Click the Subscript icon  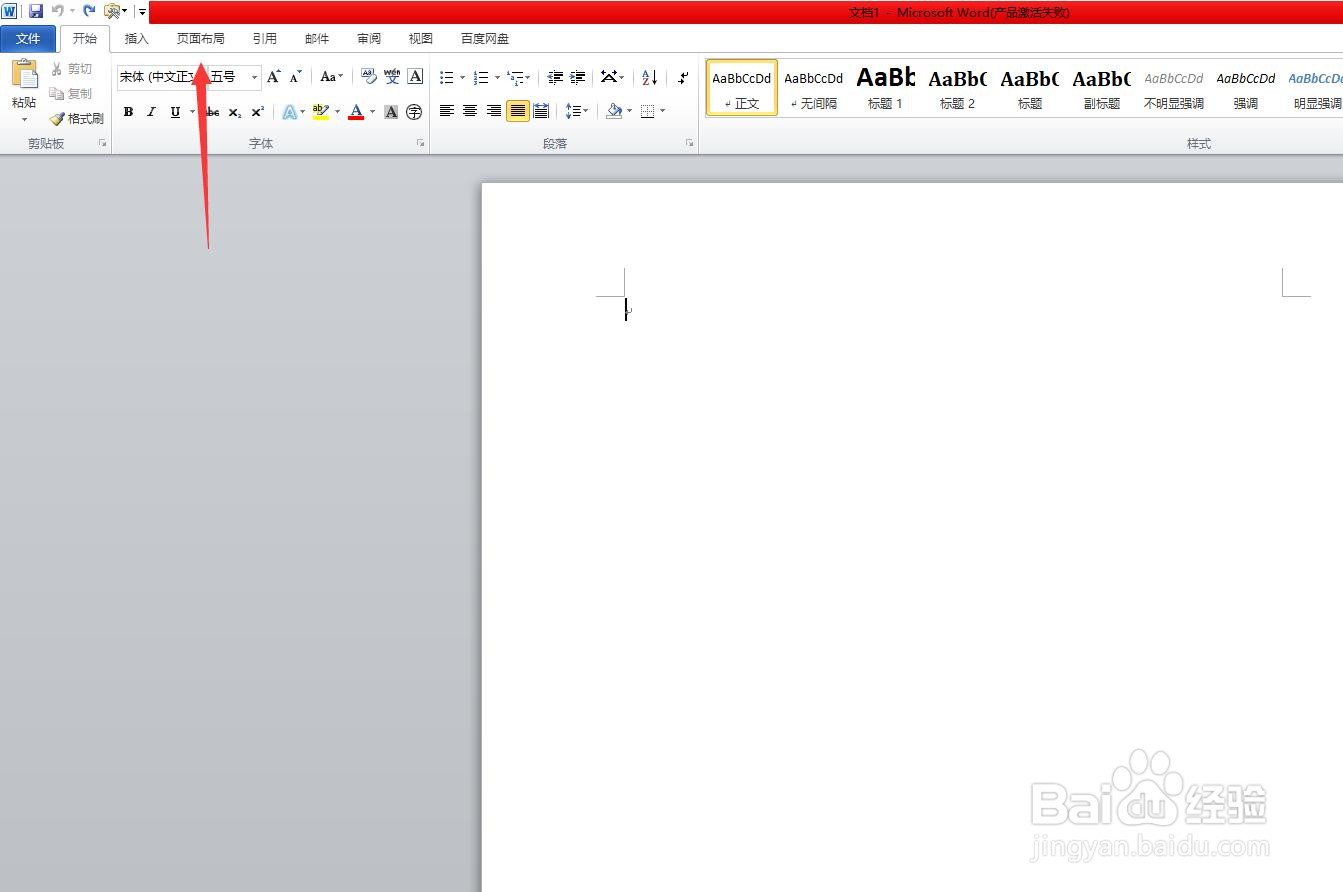coord(235,112)
